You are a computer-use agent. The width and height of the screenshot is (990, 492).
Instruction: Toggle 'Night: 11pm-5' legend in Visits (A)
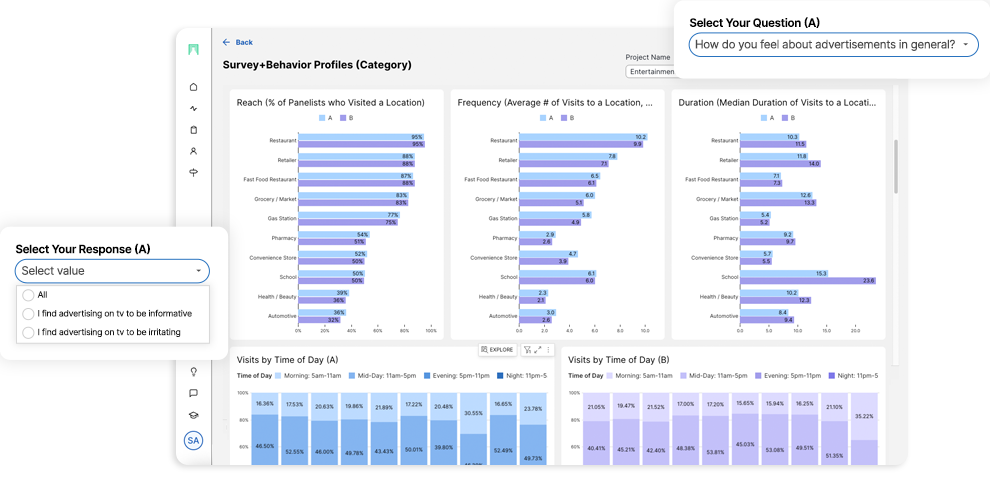pos(523,376)
